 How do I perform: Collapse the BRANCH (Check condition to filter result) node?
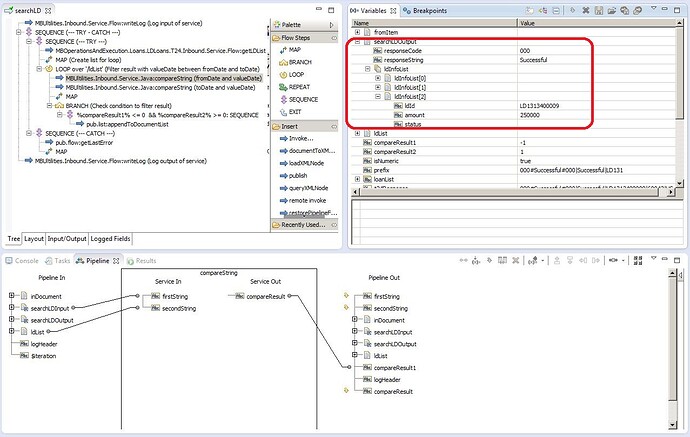49,106
